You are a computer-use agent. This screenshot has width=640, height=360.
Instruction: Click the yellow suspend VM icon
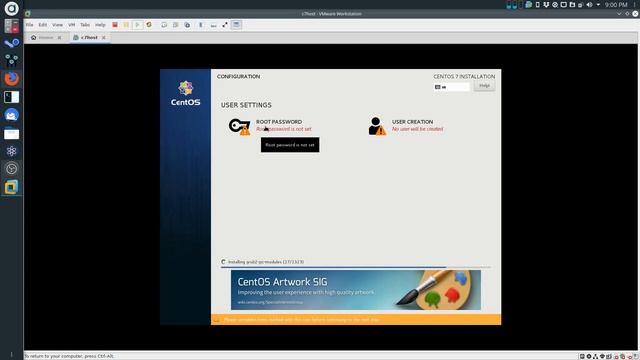tap(126, 25)
